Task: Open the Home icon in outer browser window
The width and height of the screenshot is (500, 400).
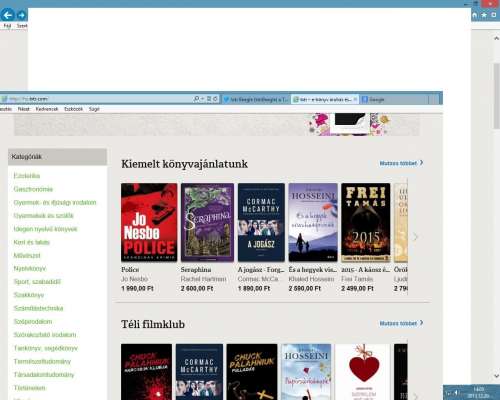Action: coord(475,15)
